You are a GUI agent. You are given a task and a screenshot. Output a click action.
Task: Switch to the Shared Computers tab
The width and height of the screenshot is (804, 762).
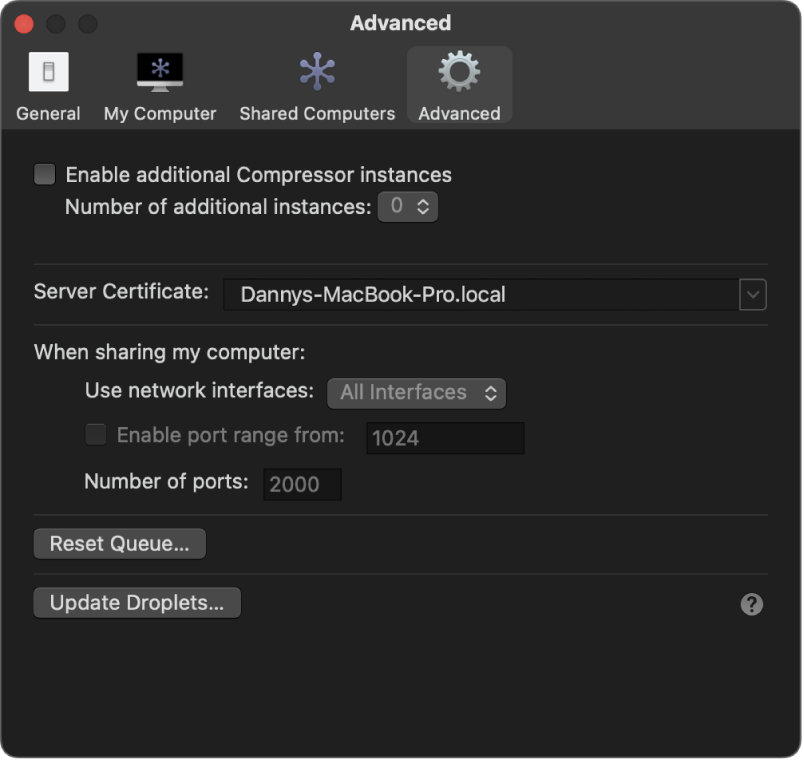316,85
